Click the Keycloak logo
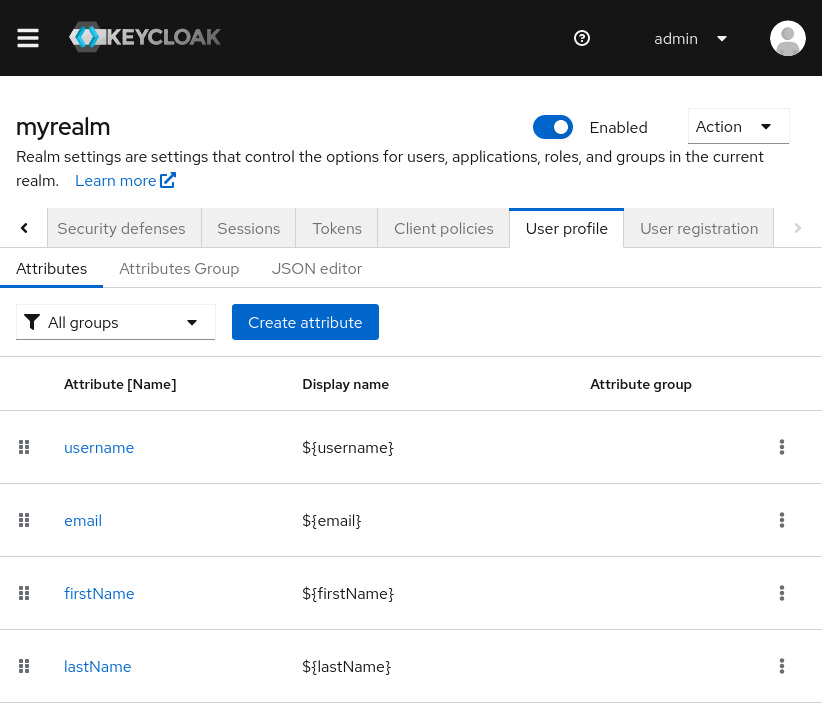Screen dimensions: 822x707 pyautogui.click(x=144, y=37)
